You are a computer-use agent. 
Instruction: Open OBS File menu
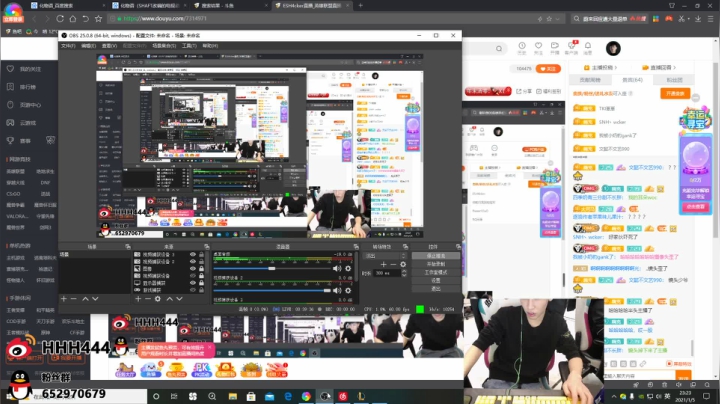(x=68, y=46)
